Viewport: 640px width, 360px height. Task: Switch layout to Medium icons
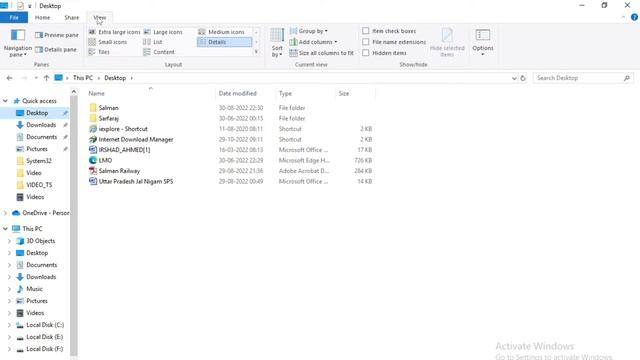tap(222, 32)
